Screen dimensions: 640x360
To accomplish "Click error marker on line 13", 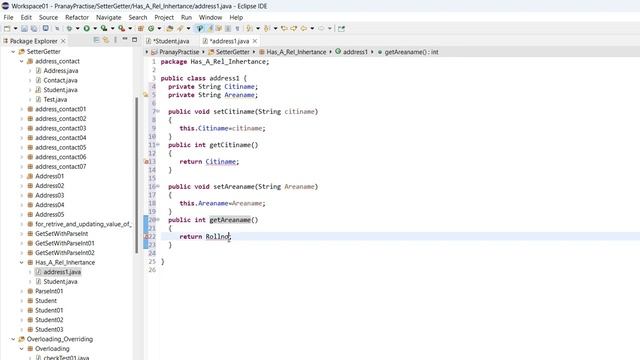I will [146, 162].
